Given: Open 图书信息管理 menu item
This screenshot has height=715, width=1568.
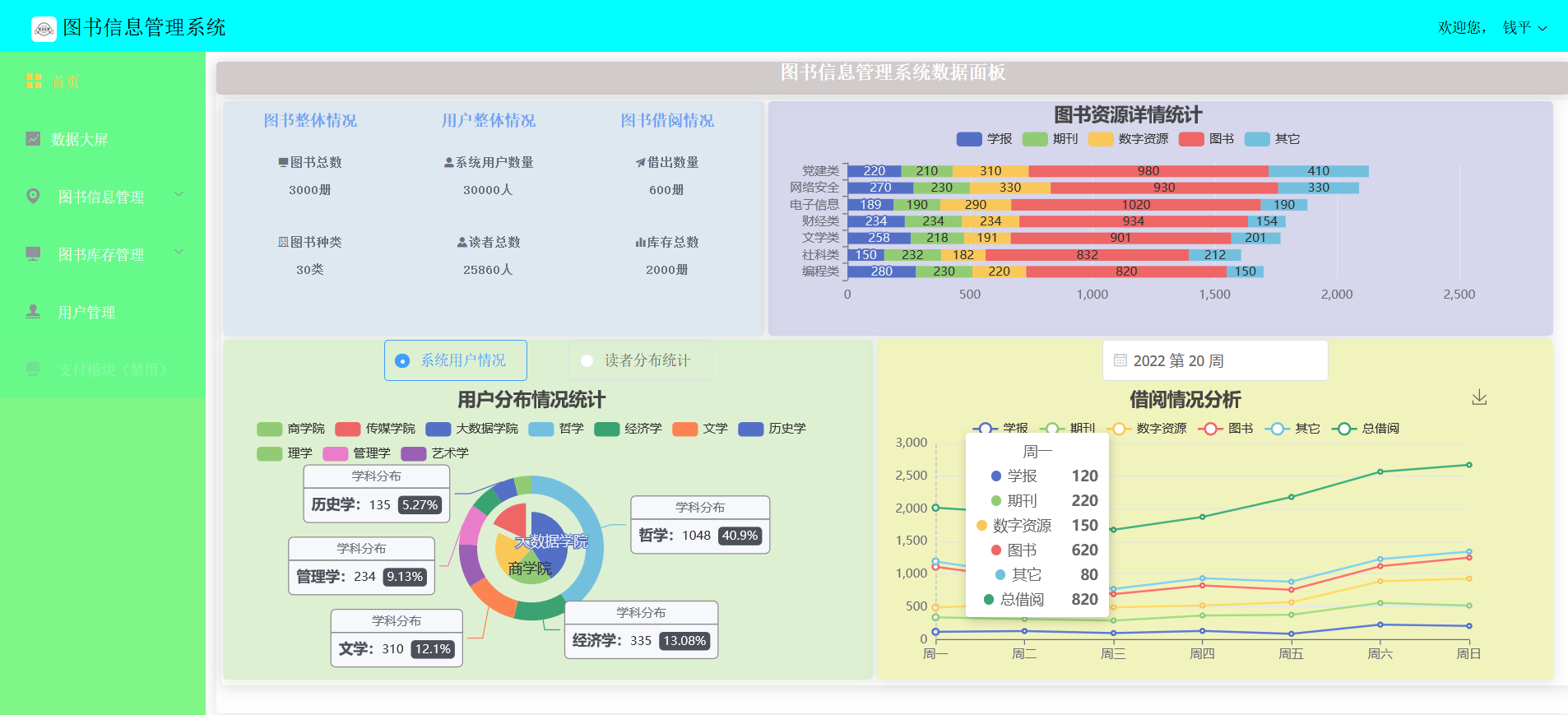Looking at the screenshot, I should tap(103, 197).
